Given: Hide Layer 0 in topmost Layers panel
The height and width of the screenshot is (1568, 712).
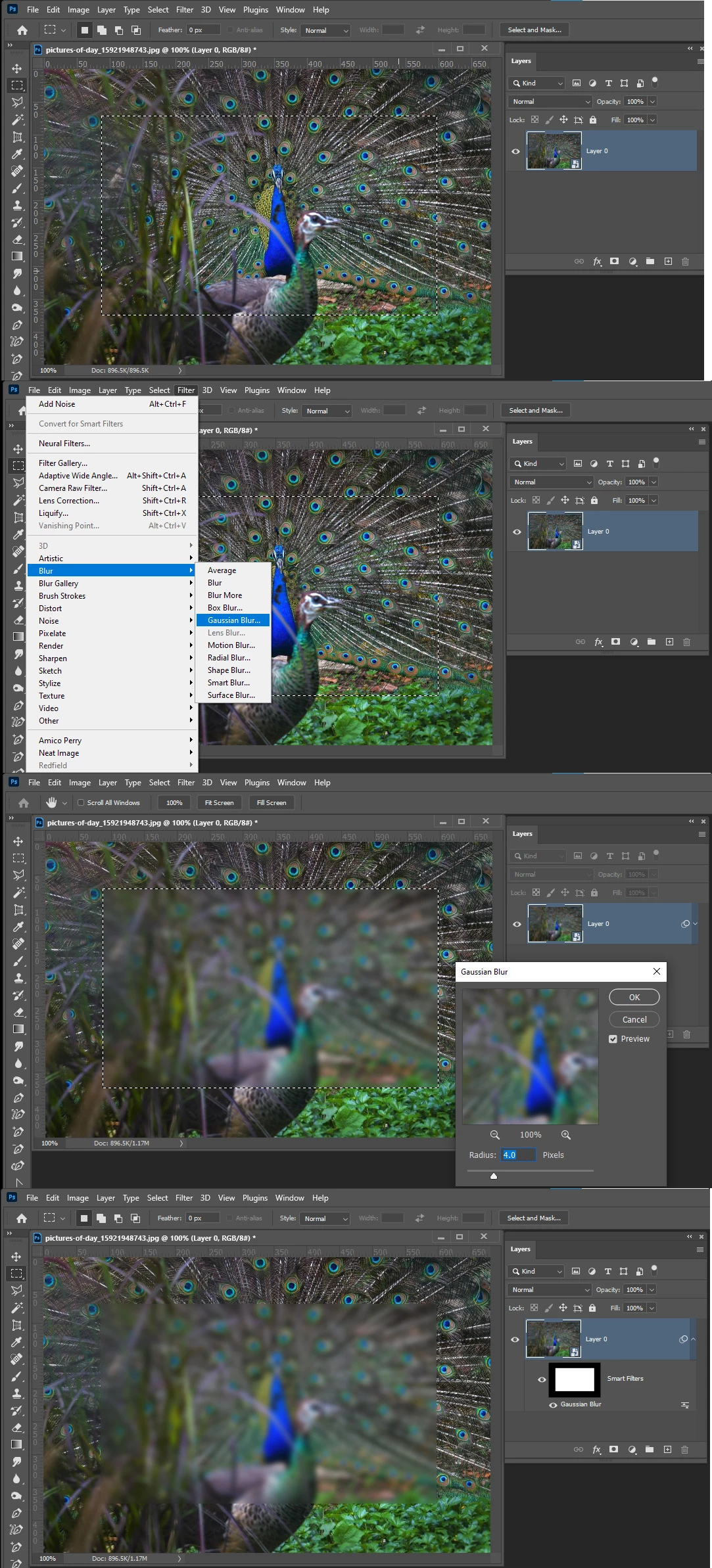Looking at the screenshot, I should [x=515, y=151].
